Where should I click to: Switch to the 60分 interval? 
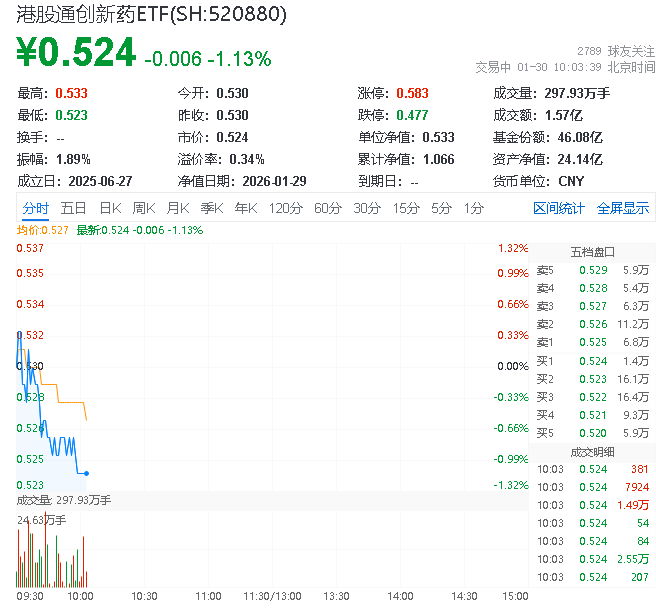[327, 208]
